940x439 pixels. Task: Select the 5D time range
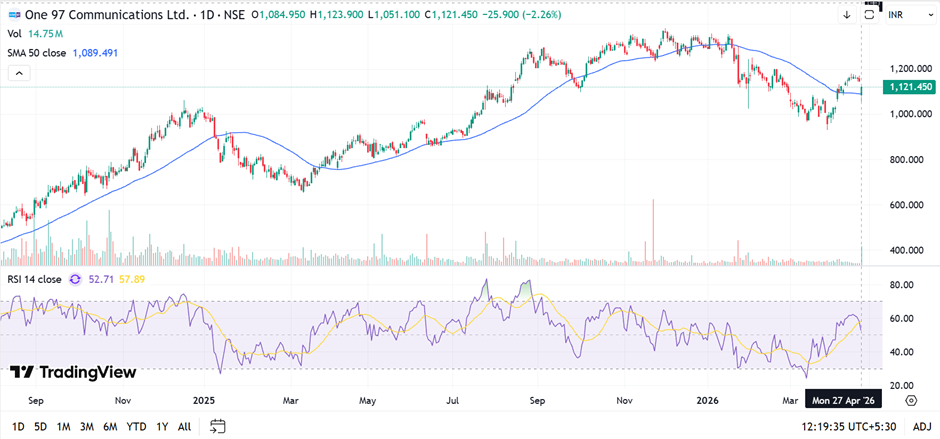[x=40, y=427]
